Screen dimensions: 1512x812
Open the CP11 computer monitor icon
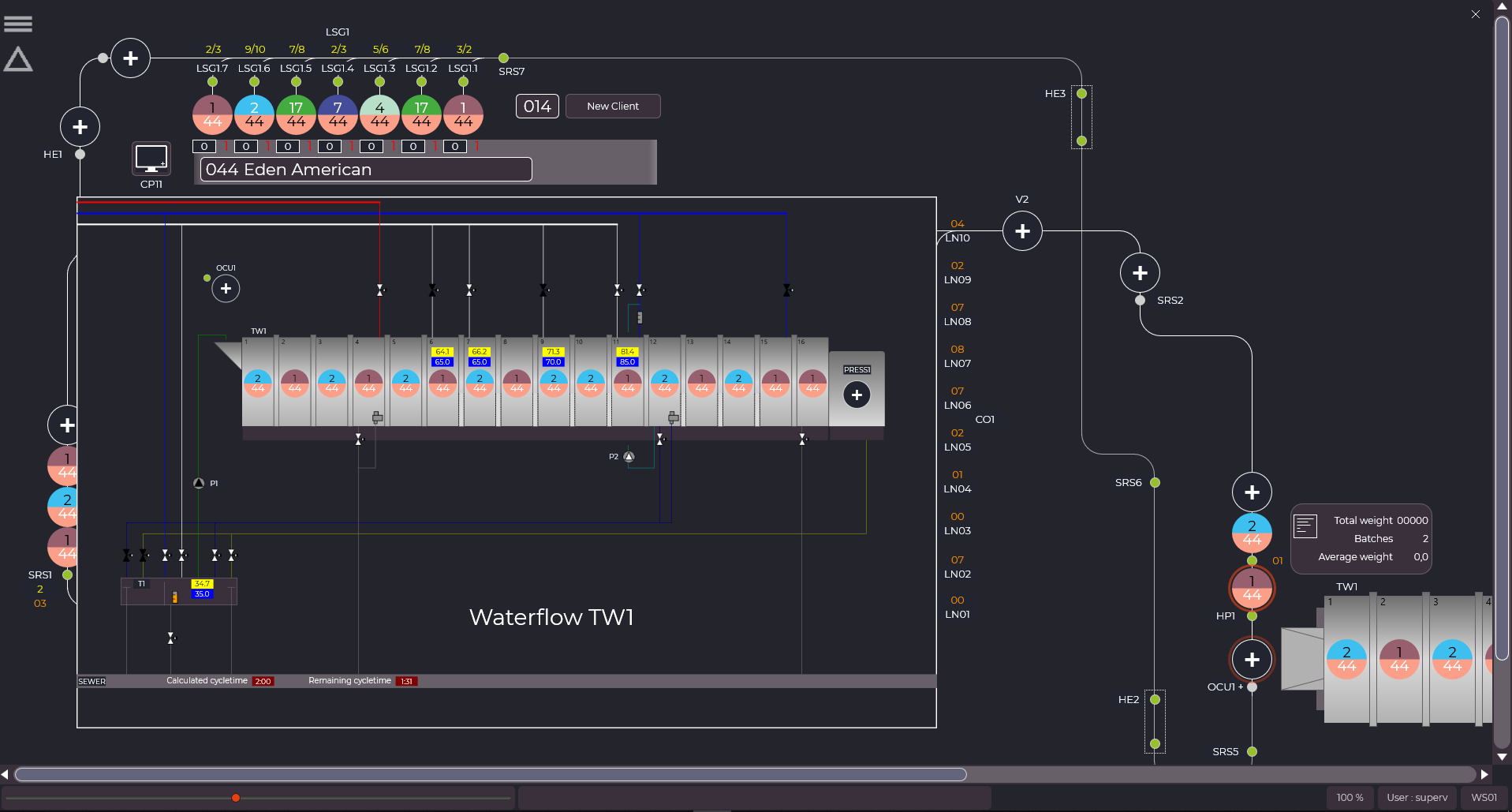point(151,159)
